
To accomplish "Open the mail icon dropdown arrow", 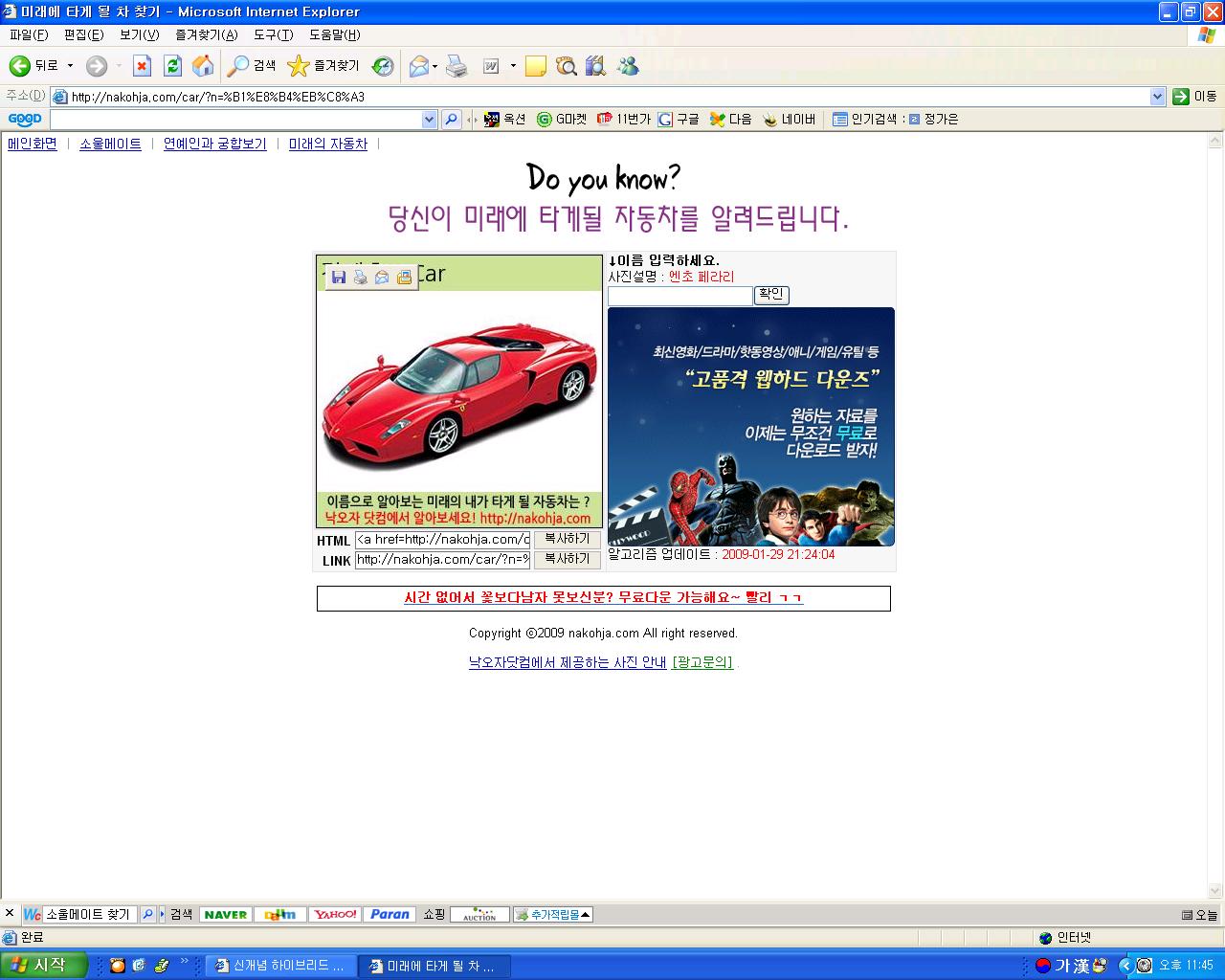I will click(434, 66).
